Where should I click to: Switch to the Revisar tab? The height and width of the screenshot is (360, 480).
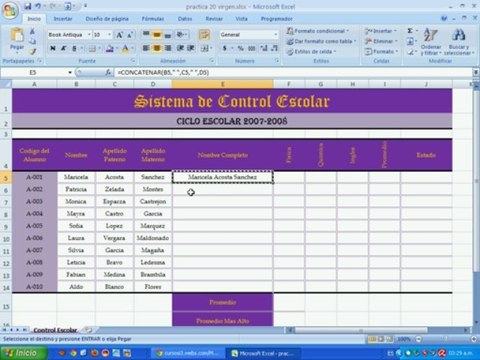pyautogui.click(x=214, y=19)
